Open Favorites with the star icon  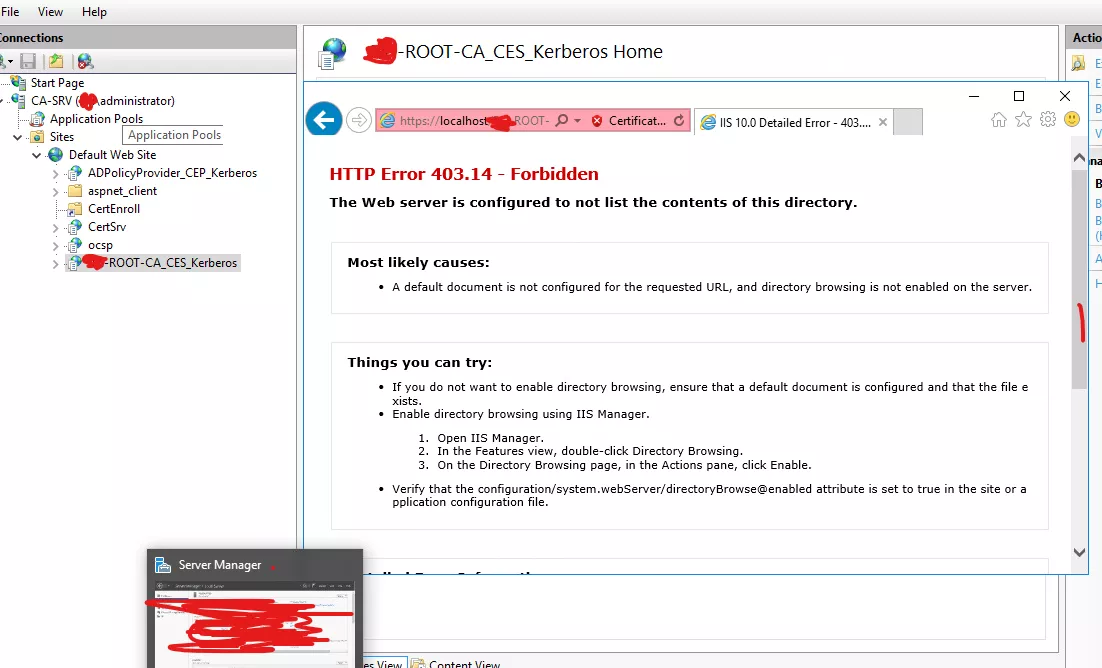(1023, 120)
